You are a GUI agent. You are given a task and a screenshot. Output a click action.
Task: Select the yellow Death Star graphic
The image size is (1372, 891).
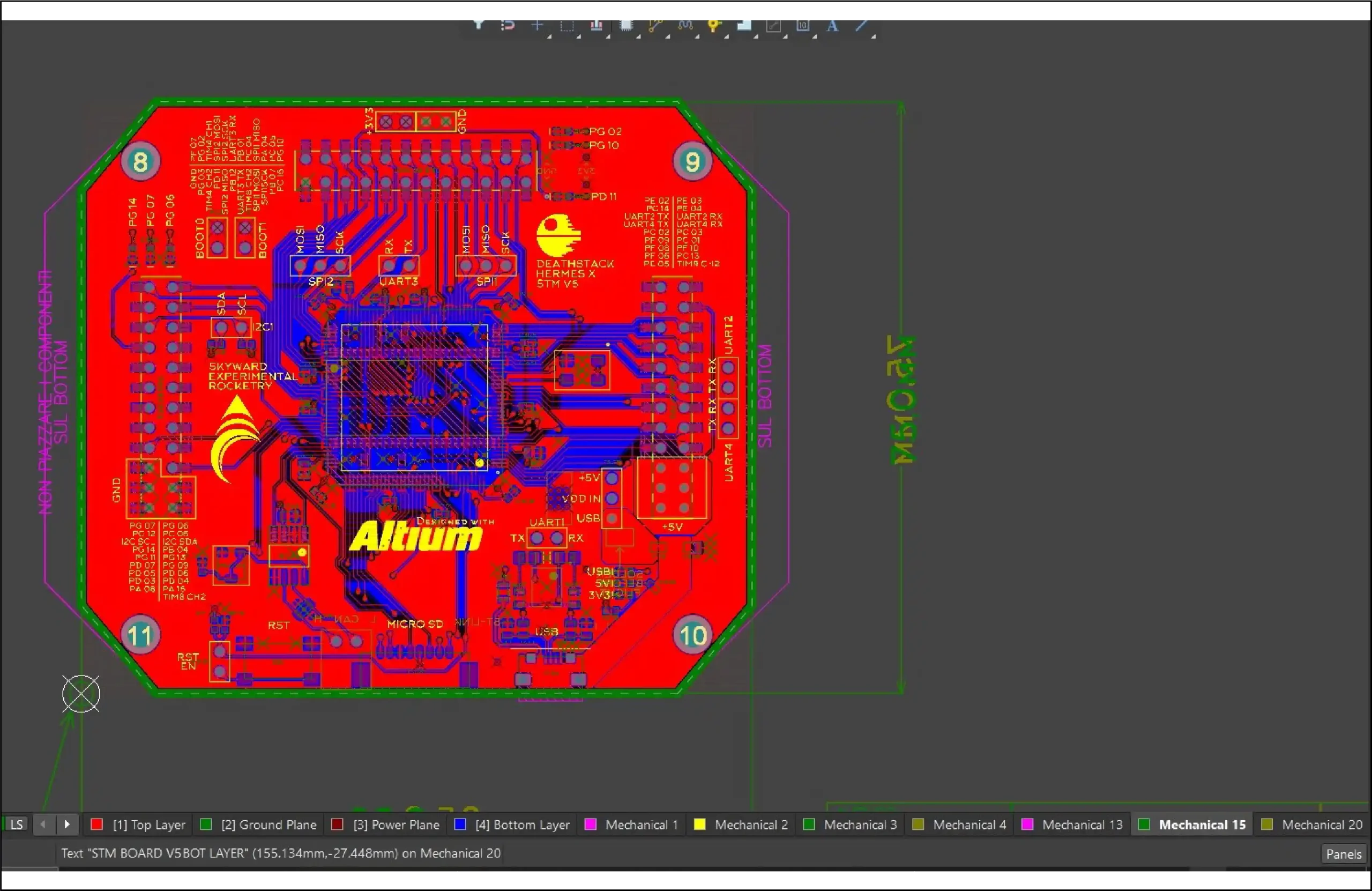[558, 235]
